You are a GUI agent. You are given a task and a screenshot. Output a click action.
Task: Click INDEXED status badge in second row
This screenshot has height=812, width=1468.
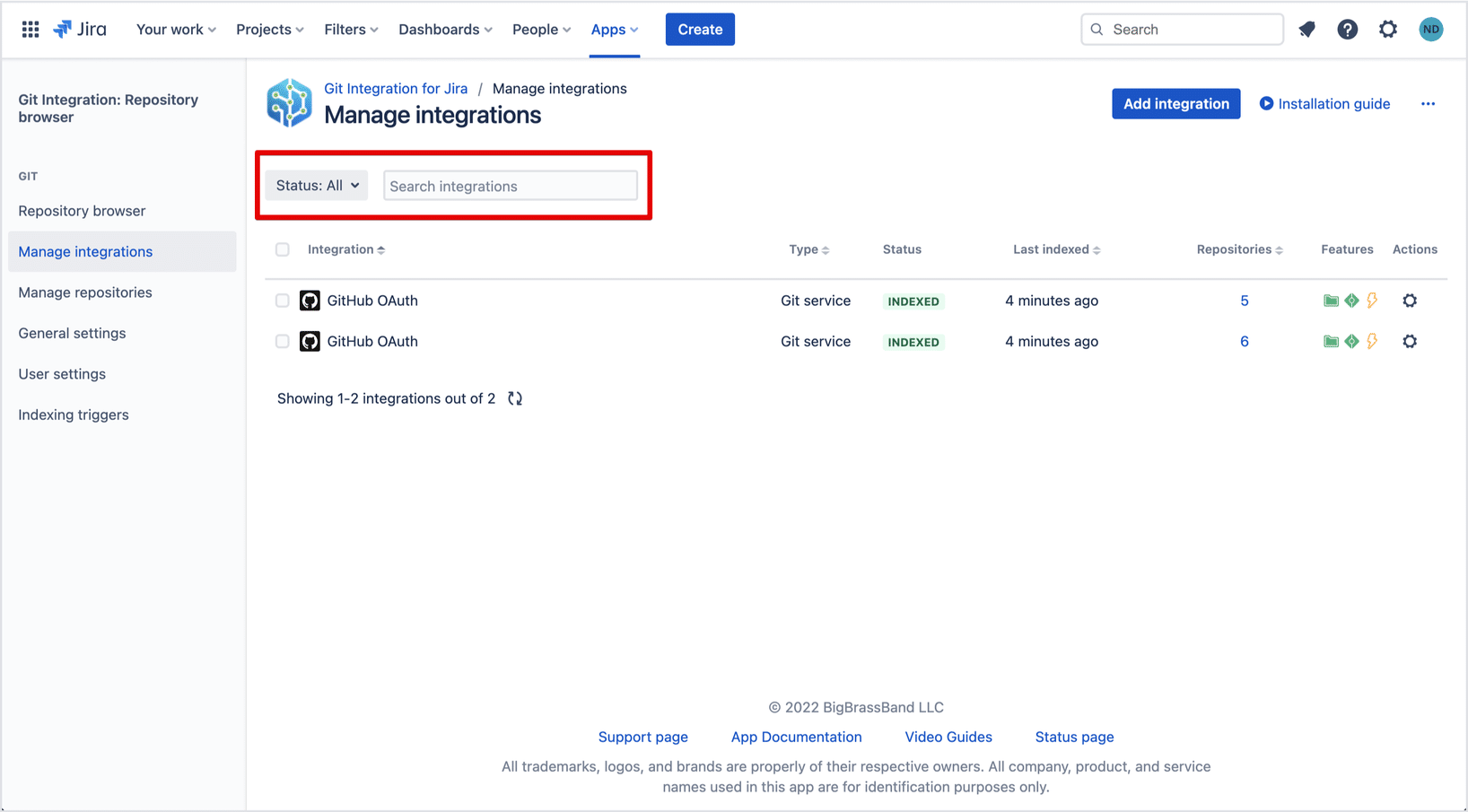[913, 342]
